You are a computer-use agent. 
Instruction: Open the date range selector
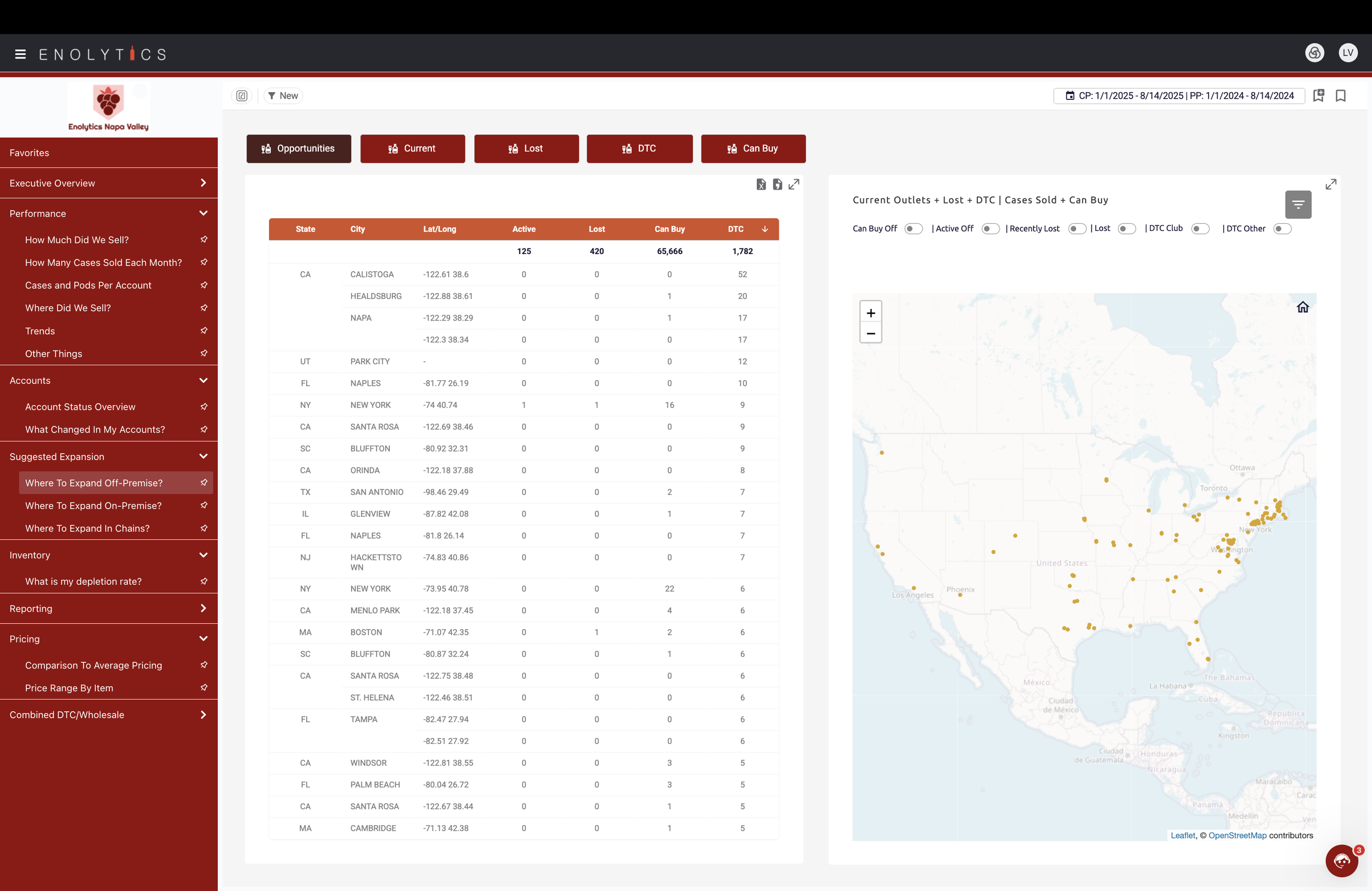[x=1178, y=95]
